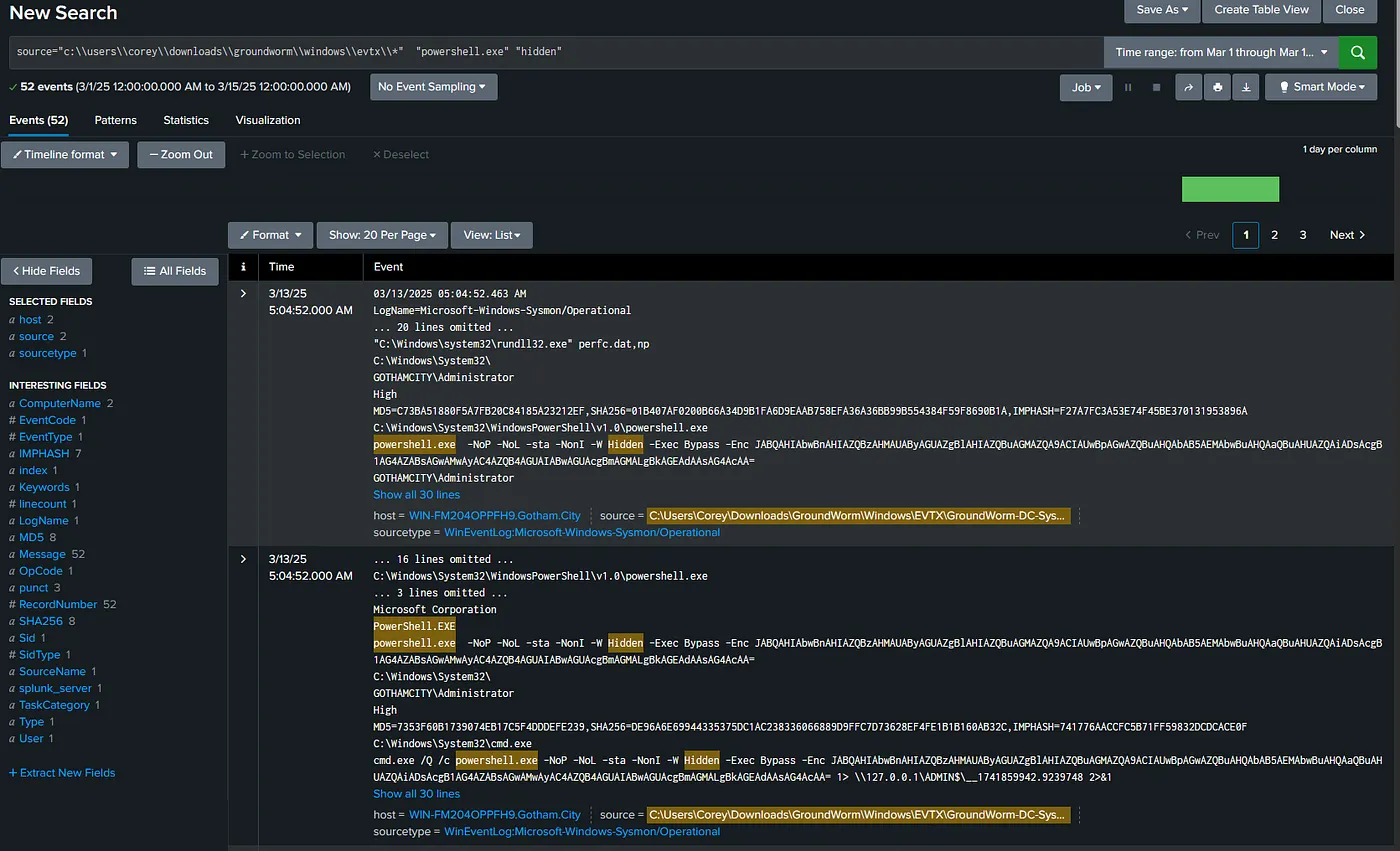Export results with the download icon

point(1246,87)
